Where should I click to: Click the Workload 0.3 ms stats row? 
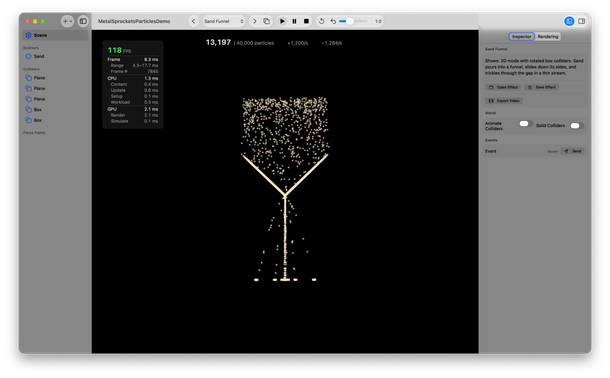[133, 102]
